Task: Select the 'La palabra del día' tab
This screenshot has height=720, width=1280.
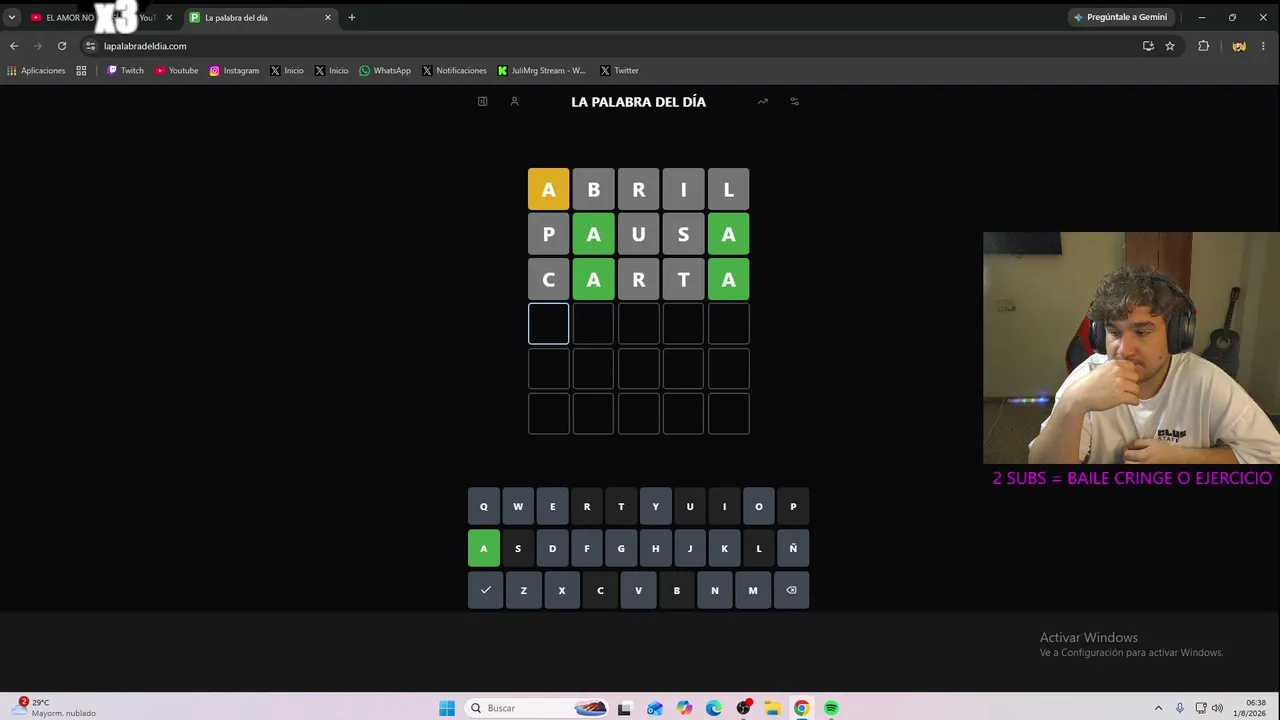Action: (260, 17)
